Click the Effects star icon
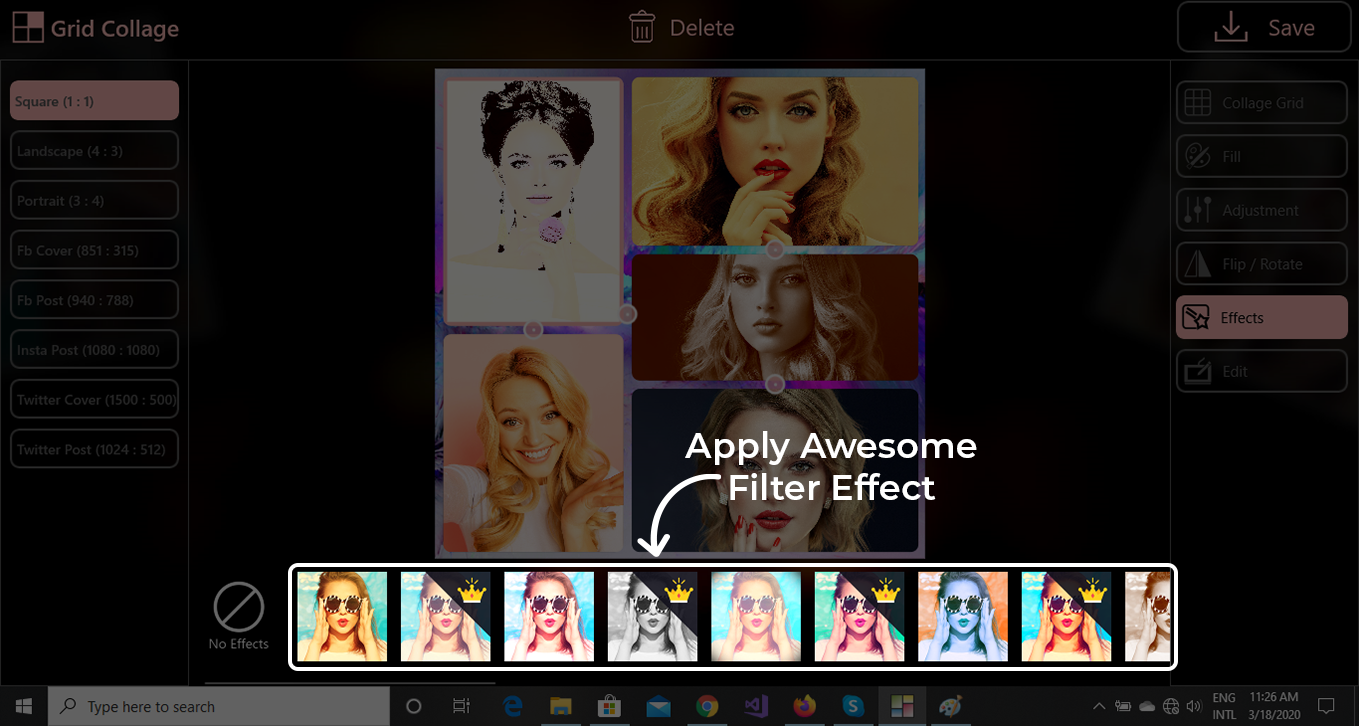The width and height of the screenshot is (1359, 726). point(1197,318)
